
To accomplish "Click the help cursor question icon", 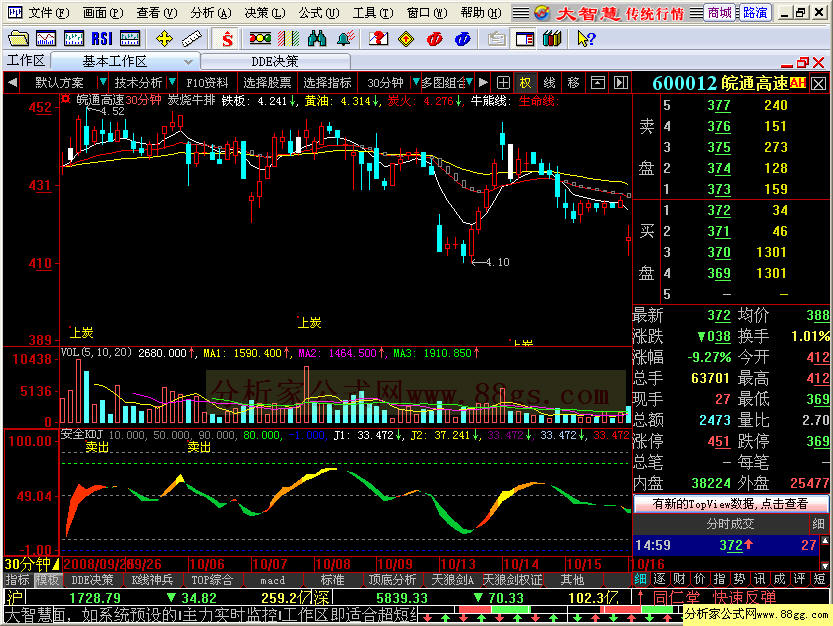I will pos(586,39).
